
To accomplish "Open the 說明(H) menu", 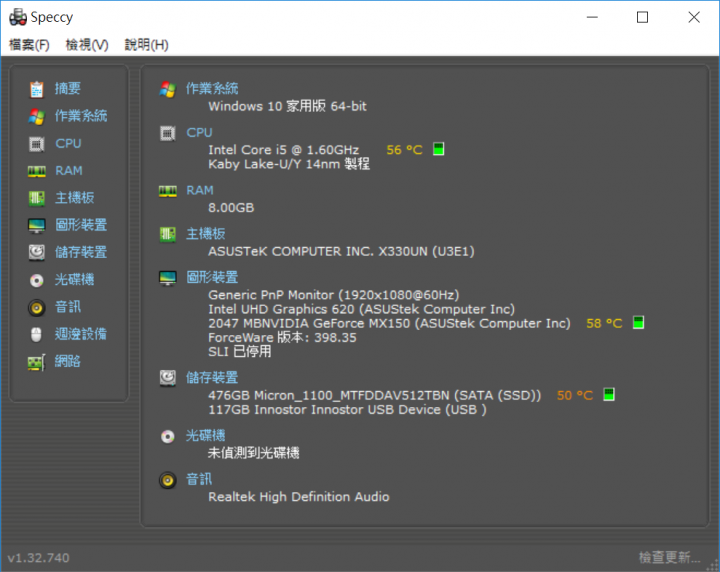I will (x=146, y=45).
